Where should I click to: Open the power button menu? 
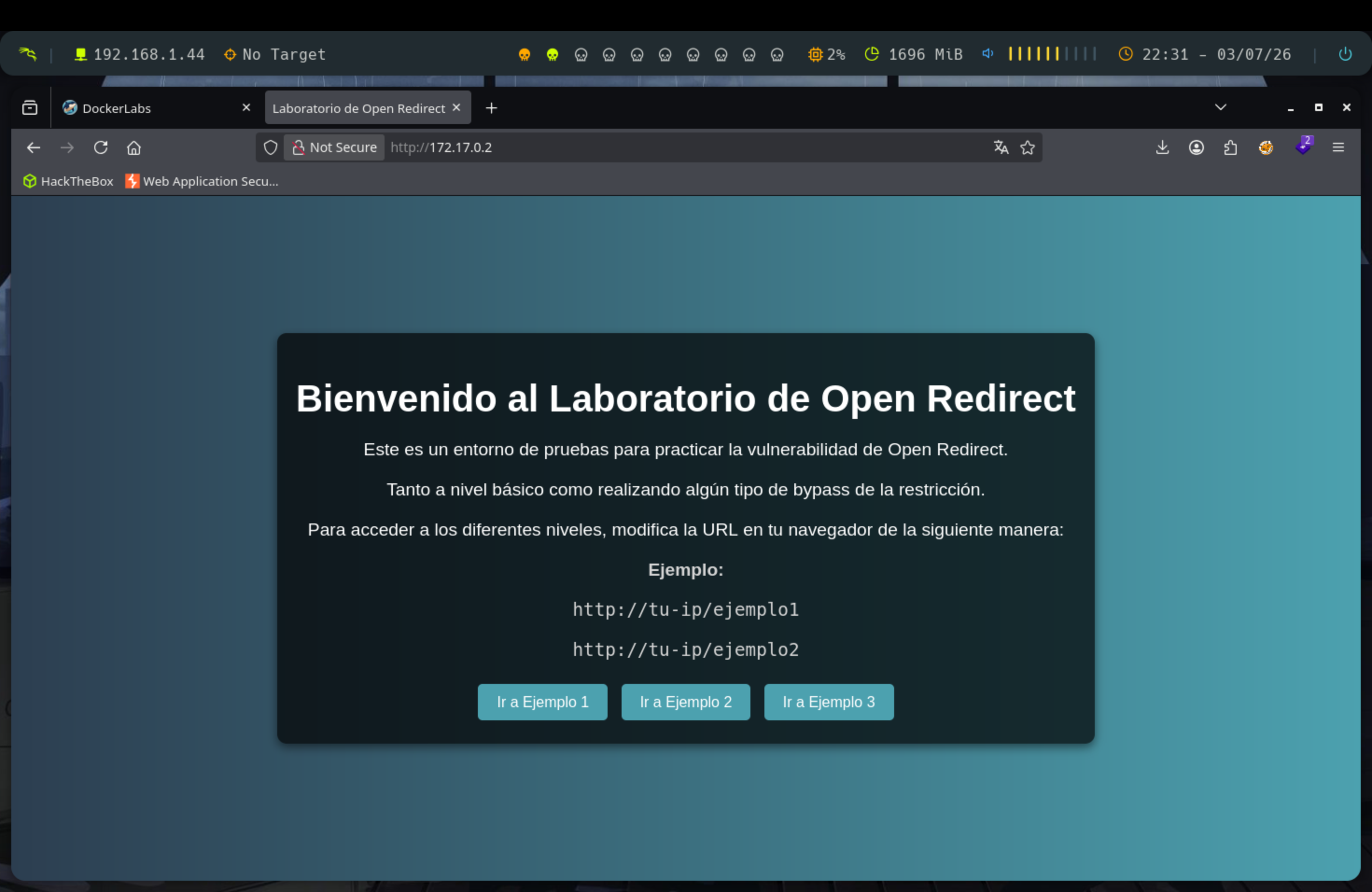[1345, 54]
